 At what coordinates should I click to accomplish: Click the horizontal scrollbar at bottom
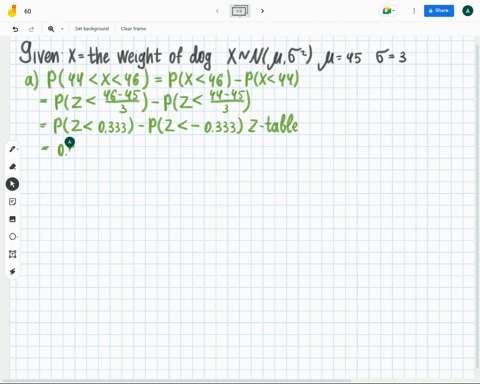coord(177,380)
